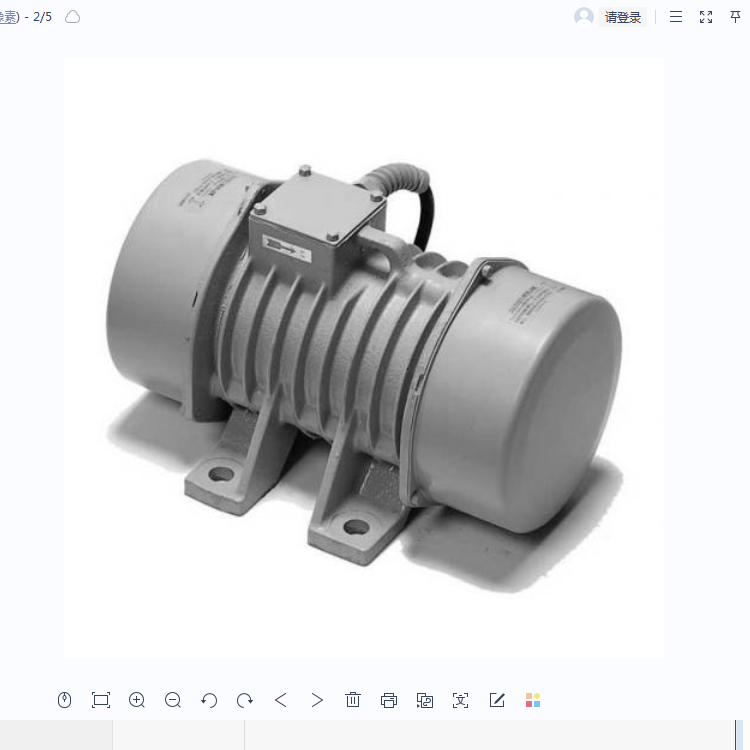
Task: Delete the current image
Action: [353, 700]
